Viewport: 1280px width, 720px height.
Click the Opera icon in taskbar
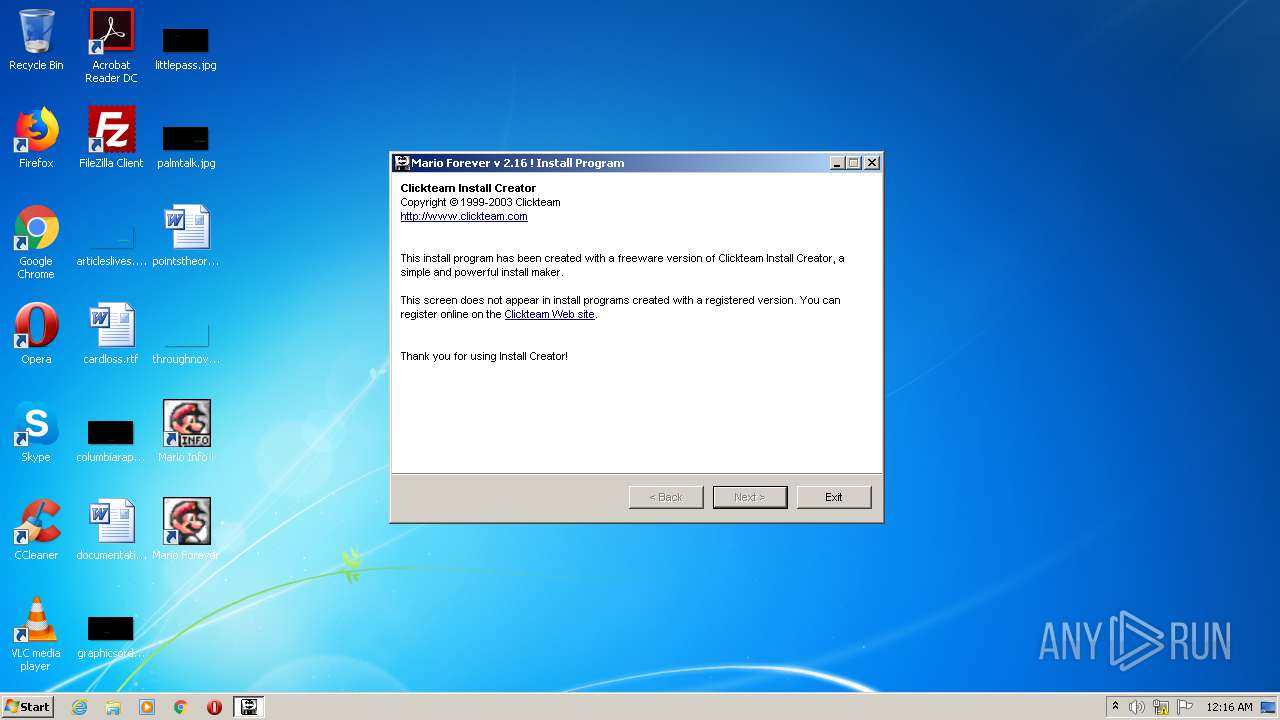coord(214,707)
